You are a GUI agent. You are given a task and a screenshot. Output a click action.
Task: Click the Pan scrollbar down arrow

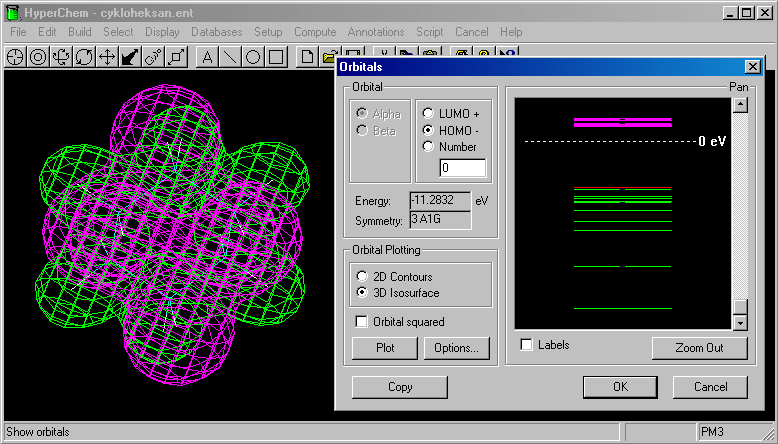740,323
